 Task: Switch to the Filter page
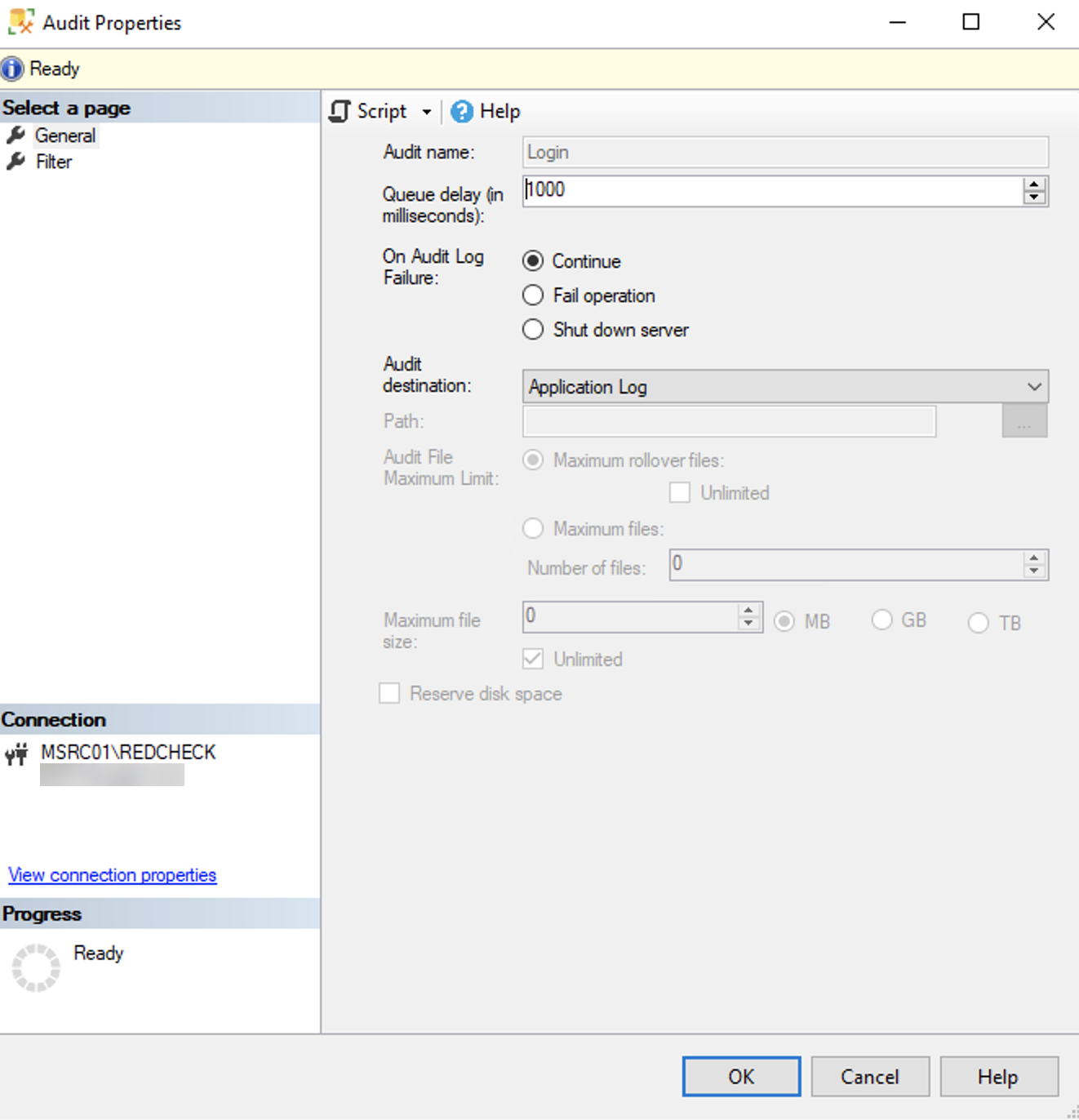(53, 162)
